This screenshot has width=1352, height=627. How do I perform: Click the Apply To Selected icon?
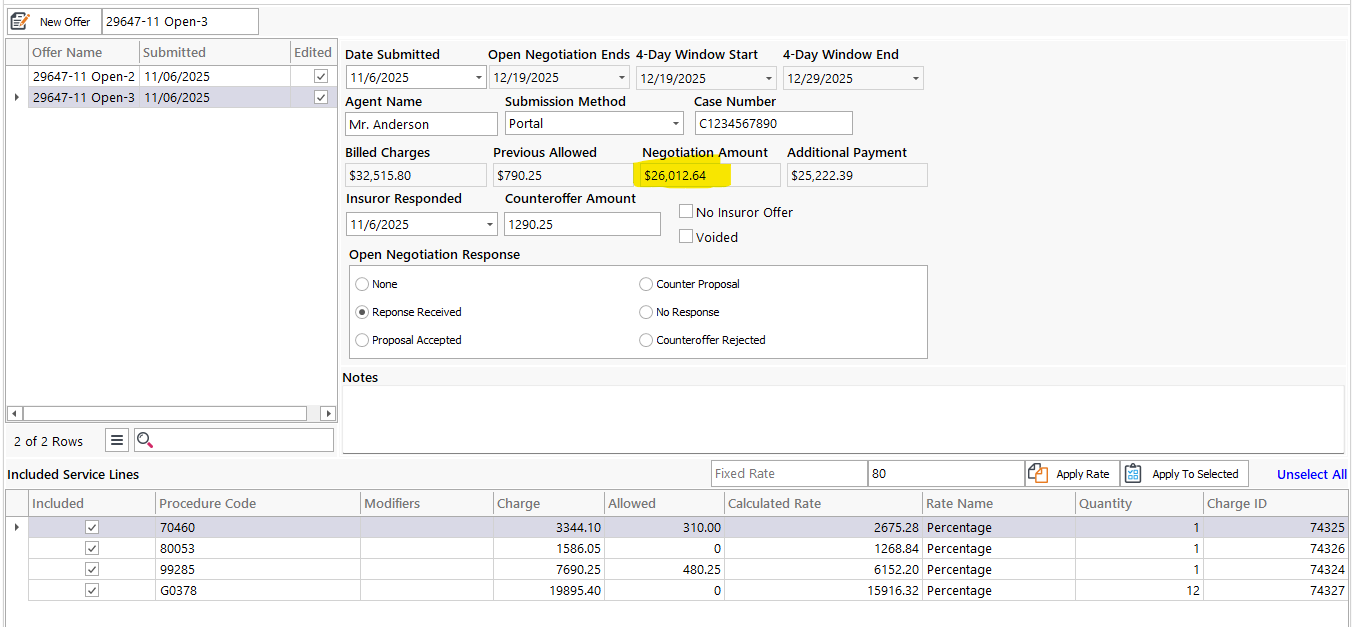coord(1133,474)
